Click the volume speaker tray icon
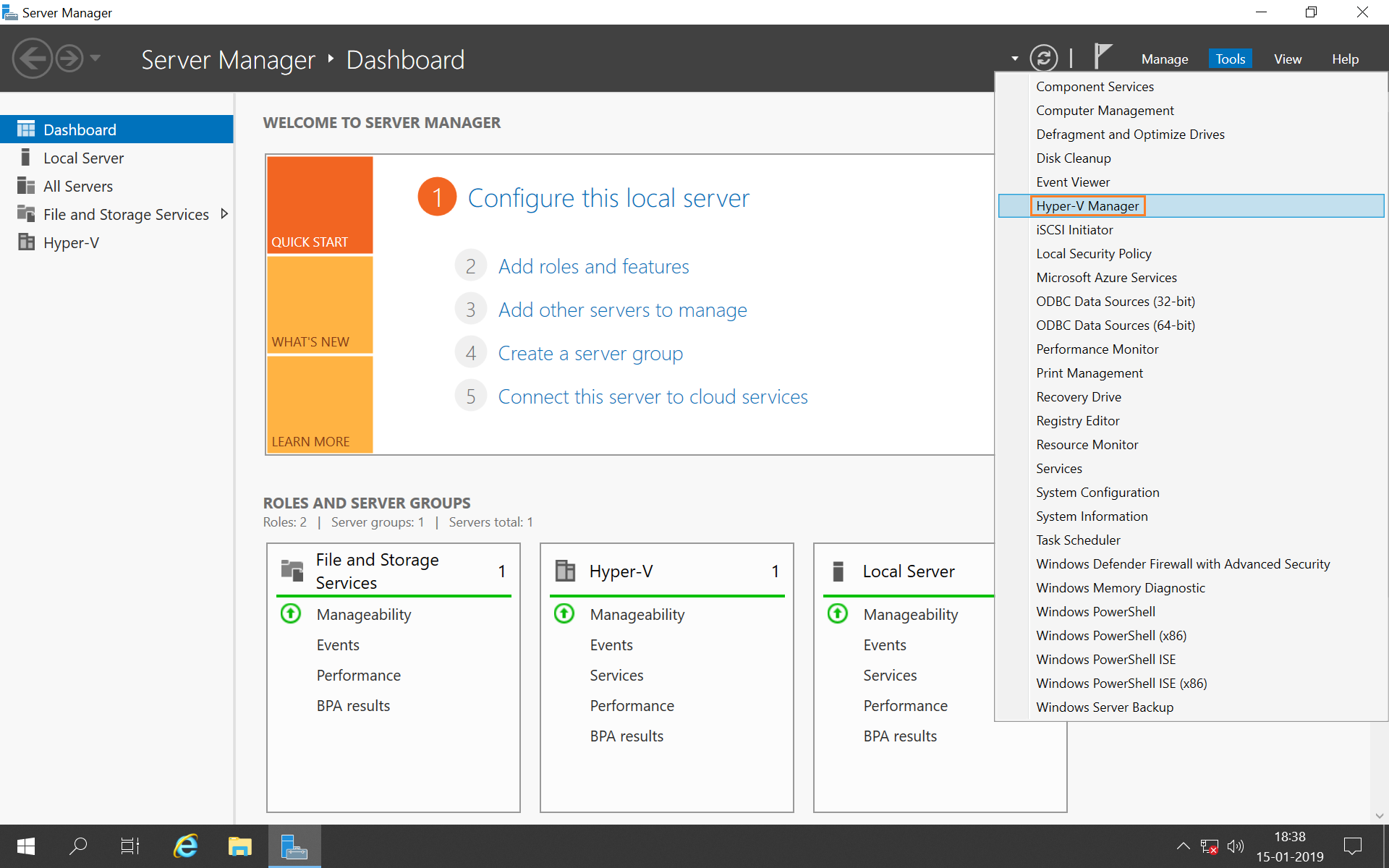 coord(1236,846)
